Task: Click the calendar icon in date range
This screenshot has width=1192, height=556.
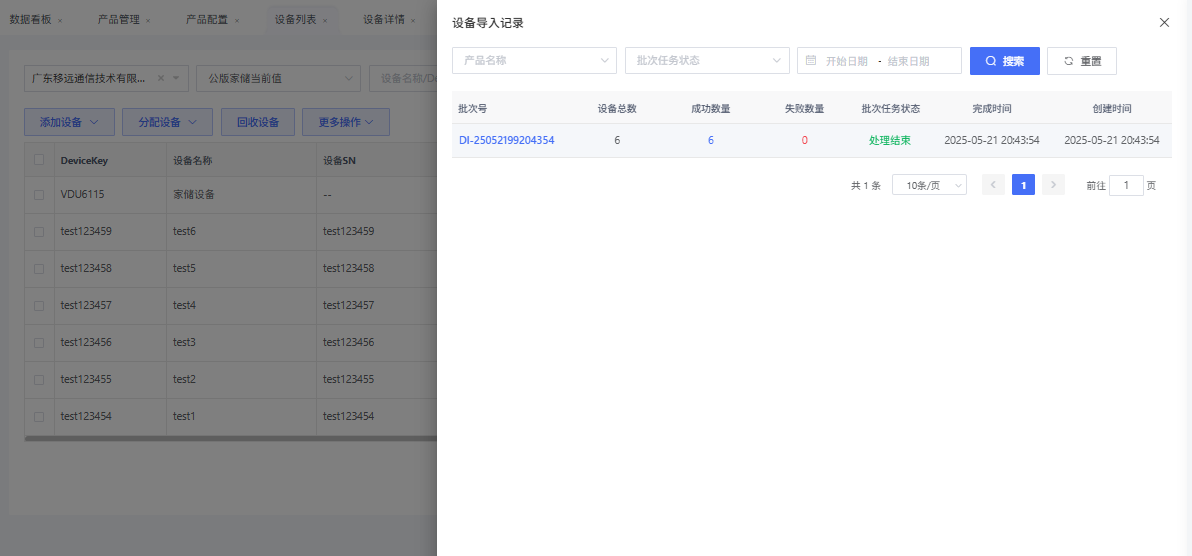Action: pos(811,61)
